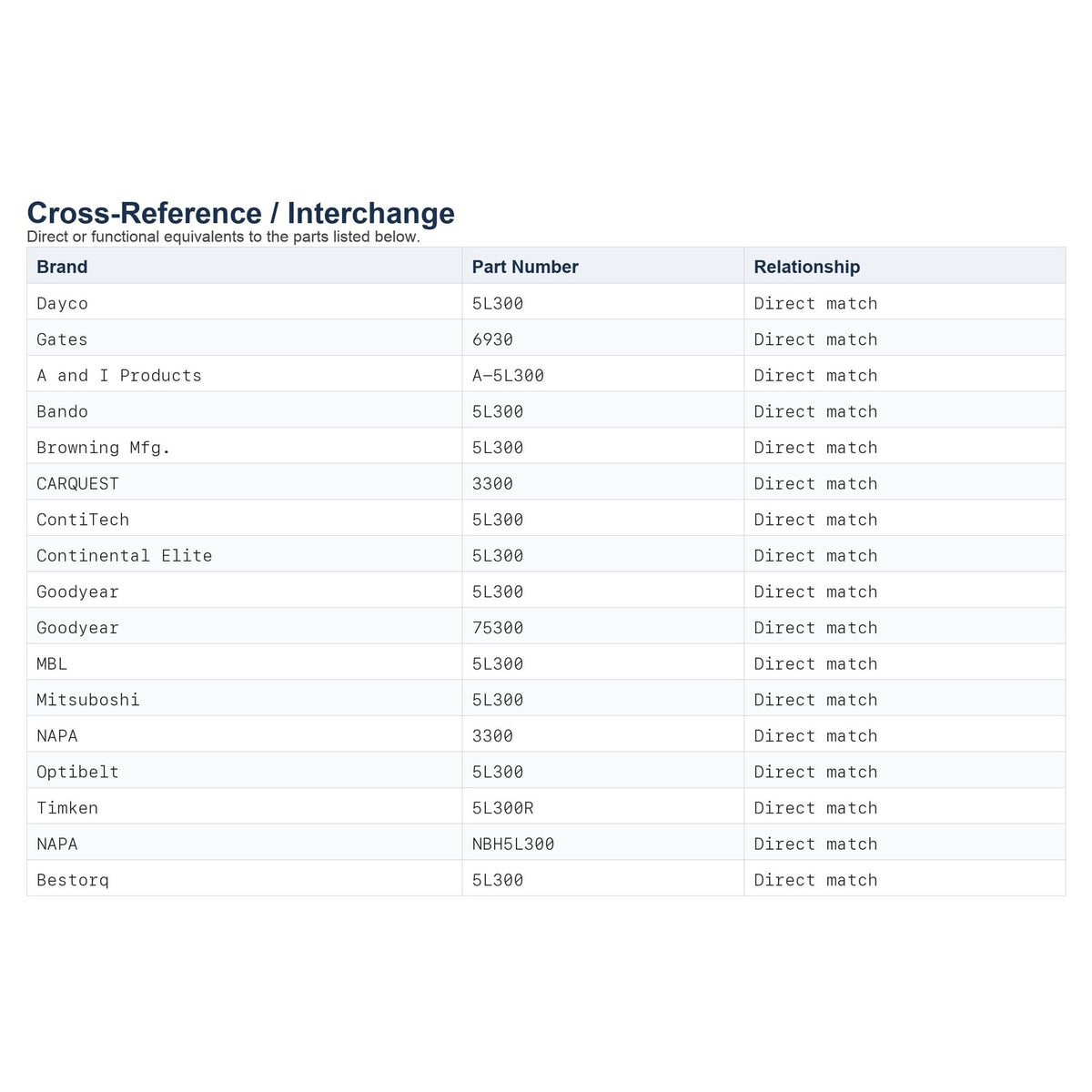Select Goodyear part number 75300
Screen dimensions: 1092x1092
pyautogui.click(x=603, y=626)
